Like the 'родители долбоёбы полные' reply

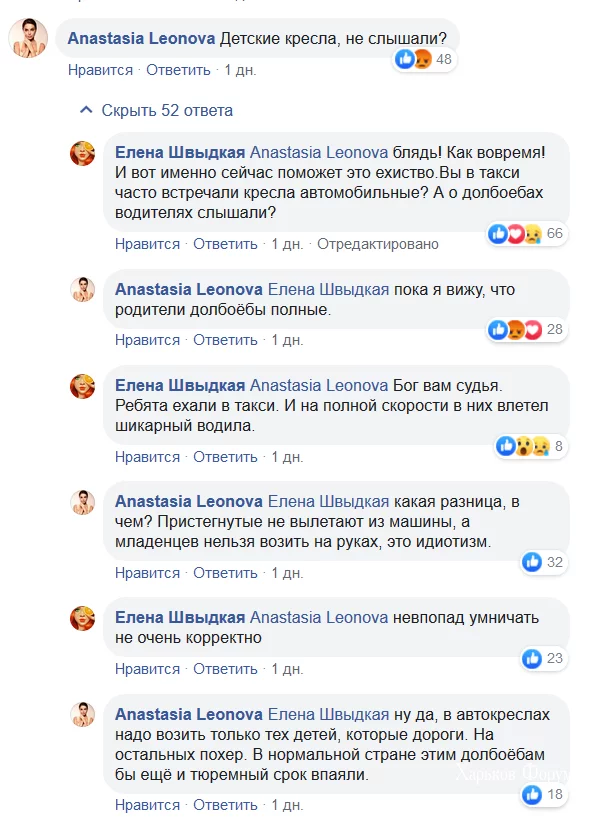pyautogui.click(x=147, y=340)
